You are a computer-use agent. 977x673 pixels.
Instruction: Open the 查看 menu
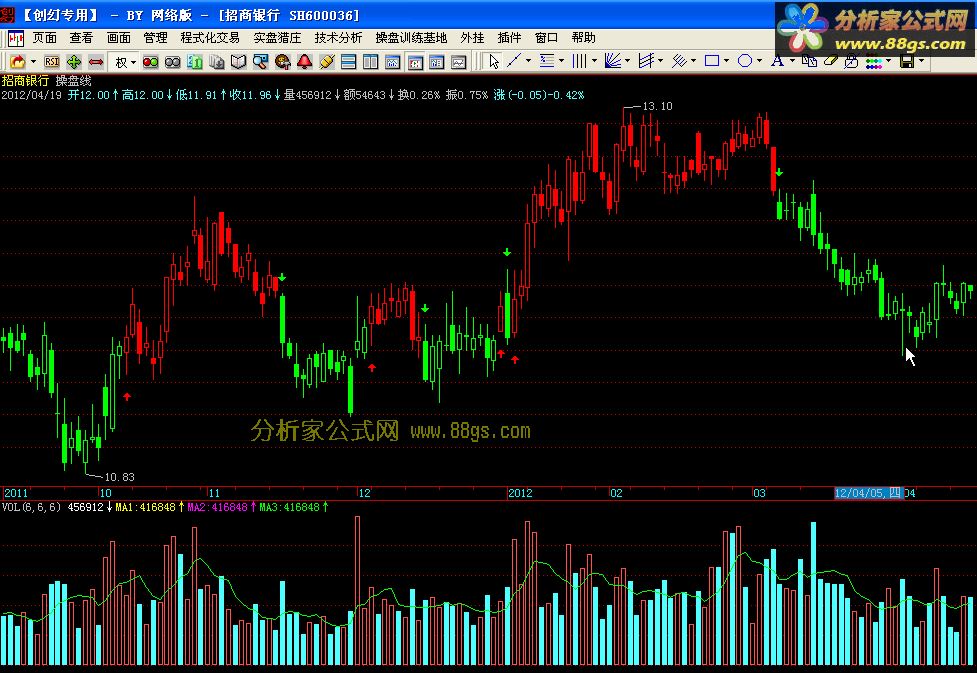pyautogui.click(x=81, y=38)
